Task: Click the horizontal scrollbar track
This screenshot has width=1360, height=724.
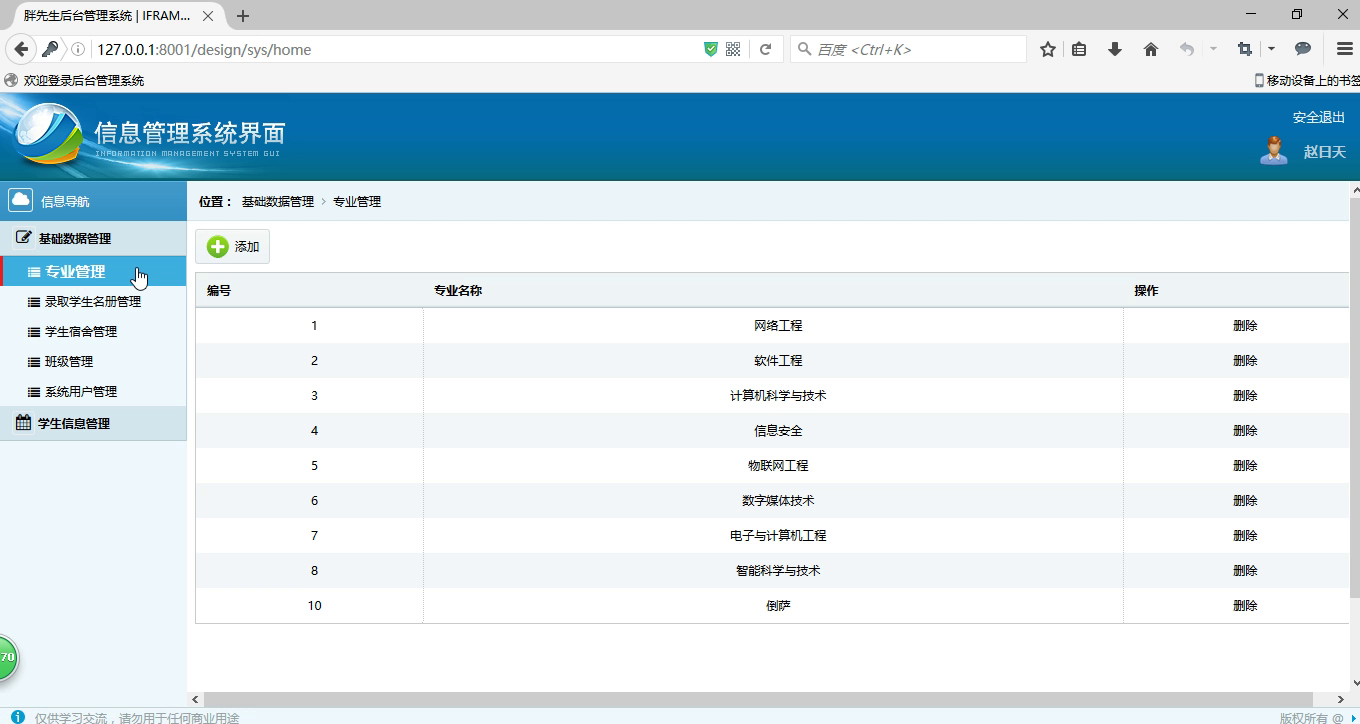Action: click(766, 699)
